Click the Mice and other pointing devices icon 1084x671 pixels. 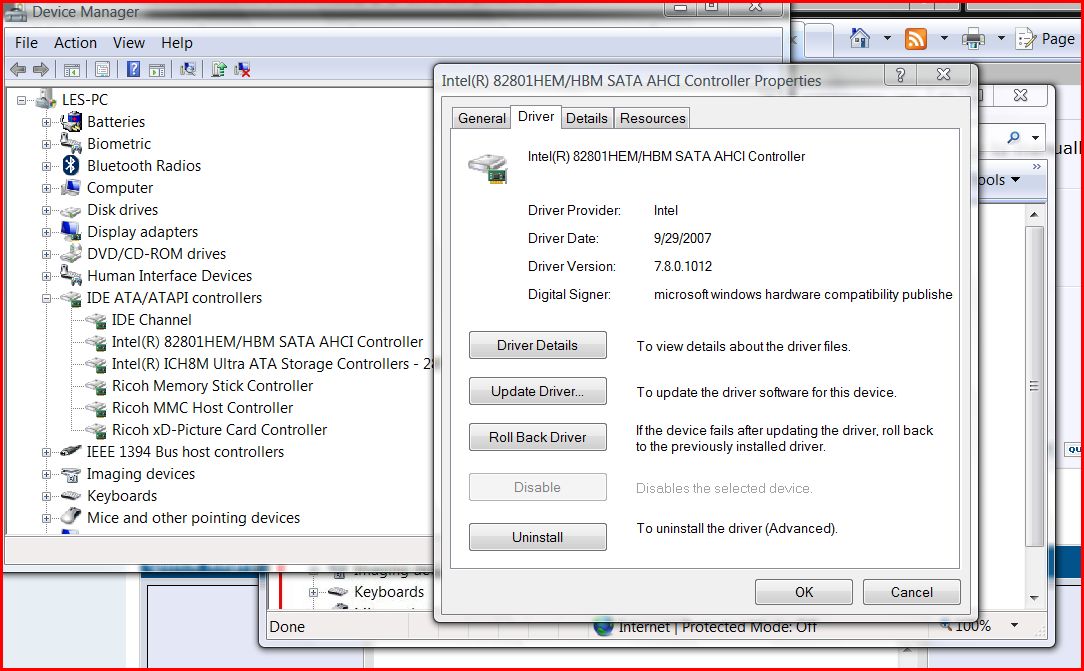pyautogui.click(x=71, y=517)
